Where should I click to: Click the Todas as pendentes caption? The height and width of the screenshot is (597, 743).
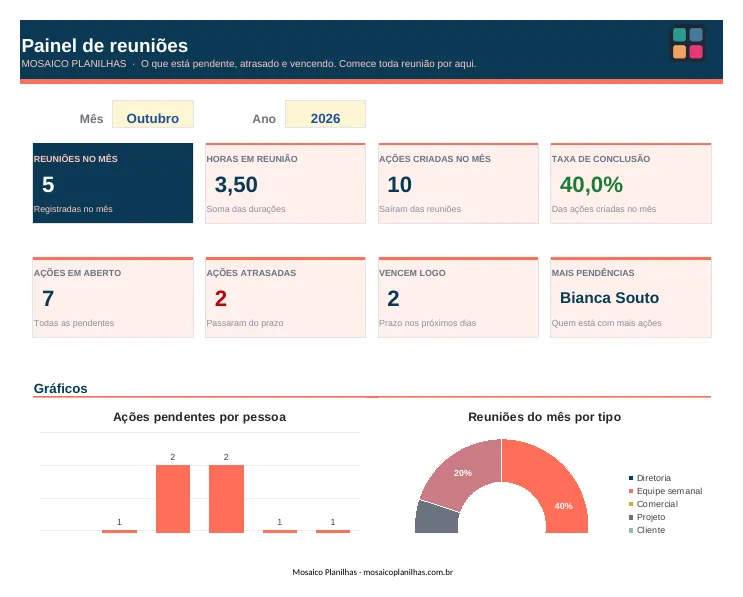pos(74,323)
